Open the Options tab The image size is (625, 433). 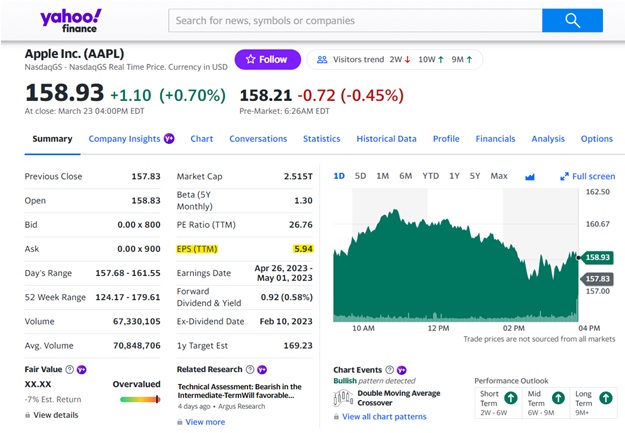(x=597, y=139)
